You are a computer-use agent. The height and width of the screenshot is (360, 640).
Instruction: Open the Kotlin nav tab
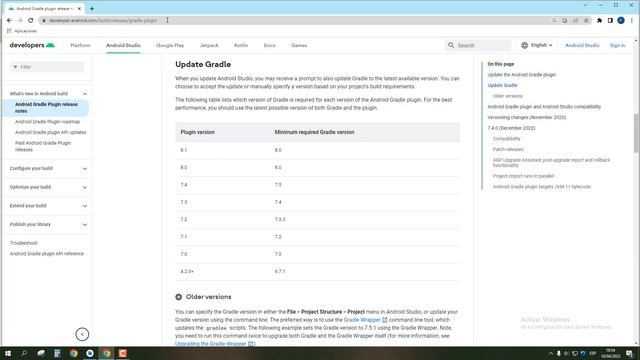[x=241, y=45]
